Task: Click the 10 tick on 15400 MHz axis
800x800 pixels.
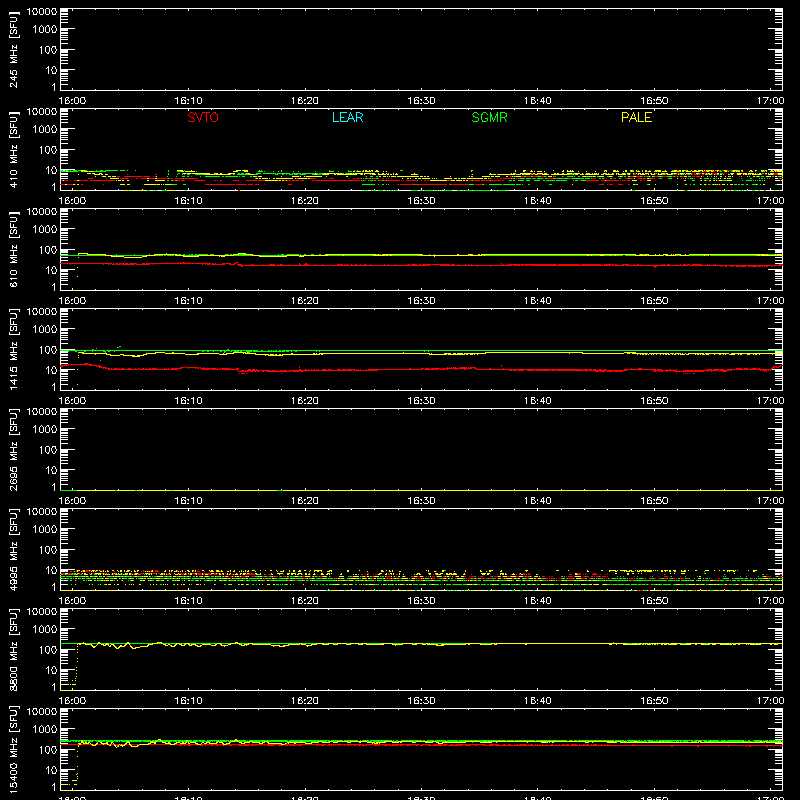Action: click(51, 770)
